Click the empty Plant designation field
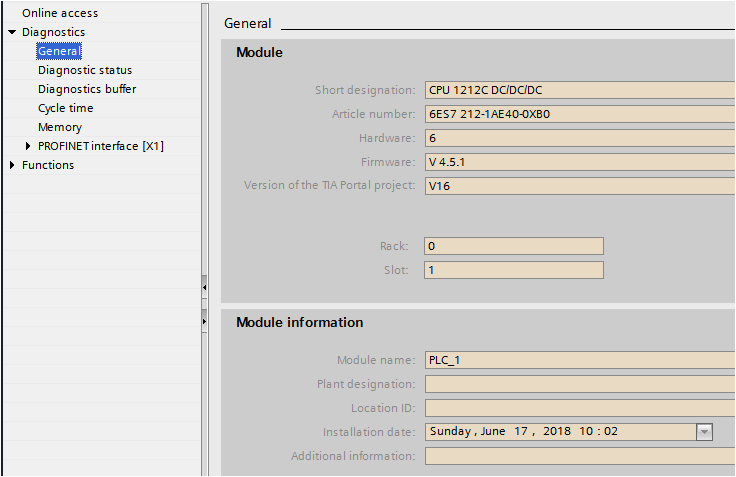Image resolution: width=736 pixels, height=477 pixels. 578,384
